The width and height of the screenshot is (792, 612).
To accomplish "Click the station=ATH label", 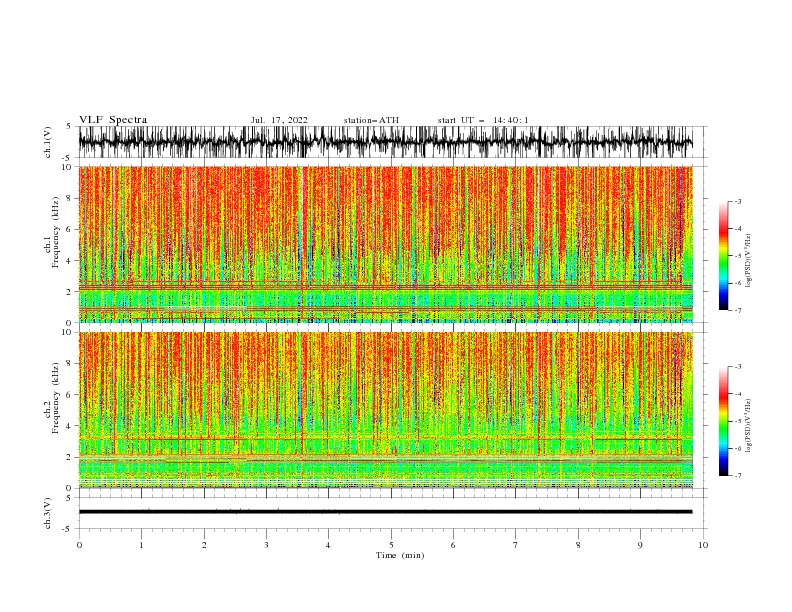I will coord(371,120).
